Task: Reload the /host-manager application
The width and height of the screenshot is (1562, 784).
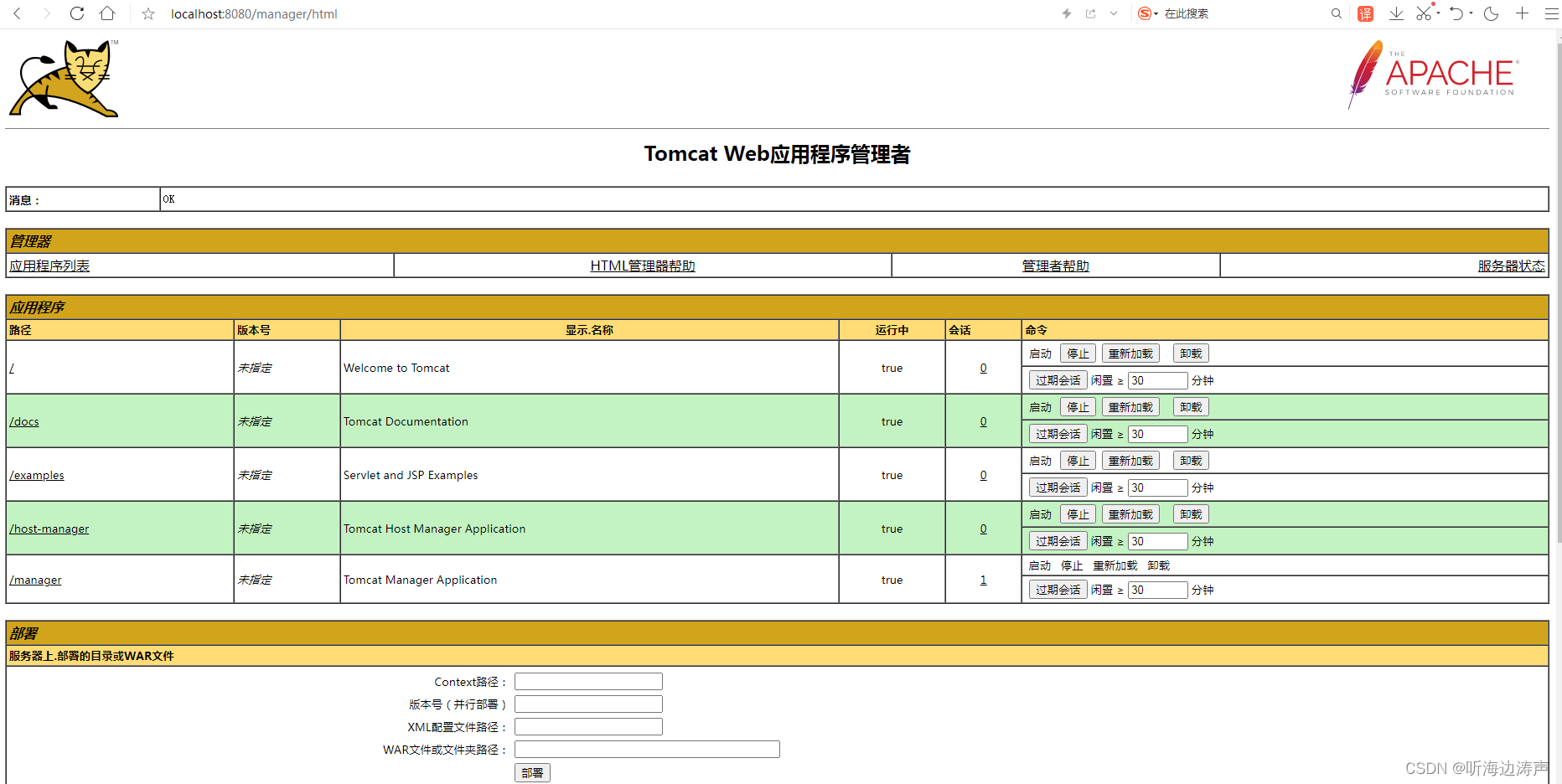Action: 1130,514
